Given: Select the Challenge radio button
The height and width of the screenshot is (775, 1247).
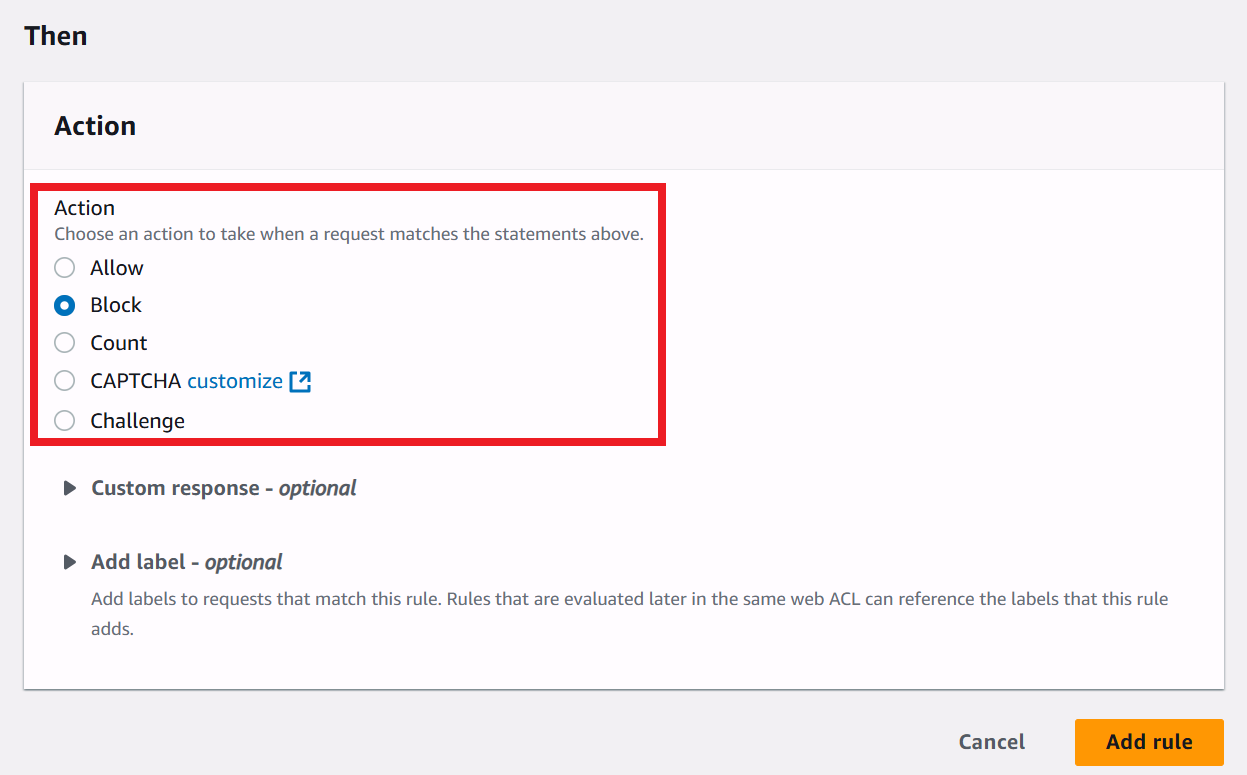Looking at the screenshot, I should point(65,421).
